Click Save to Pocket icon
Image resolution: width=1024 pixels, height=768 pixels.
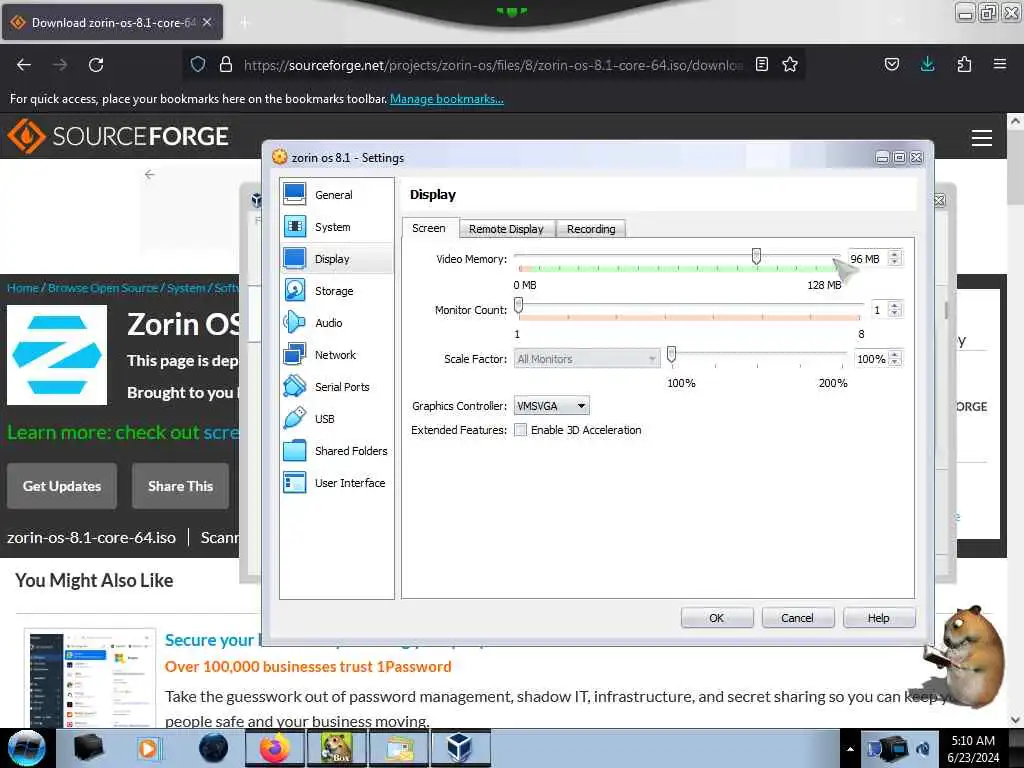coord(891,64)
